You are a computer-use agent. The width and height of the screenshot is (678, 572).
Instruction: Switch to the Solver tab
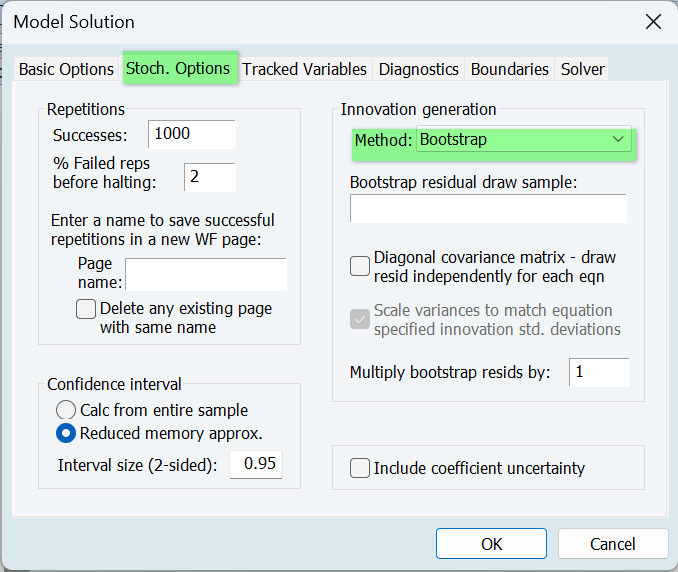point(582,69)
